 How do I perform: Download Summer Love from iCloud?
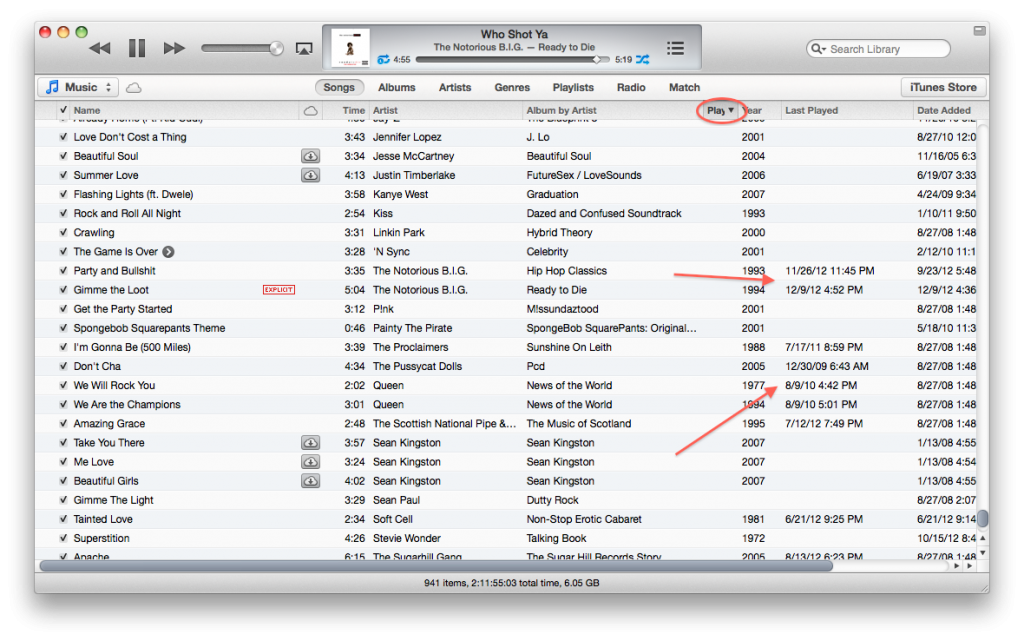(x=310, y=175)
